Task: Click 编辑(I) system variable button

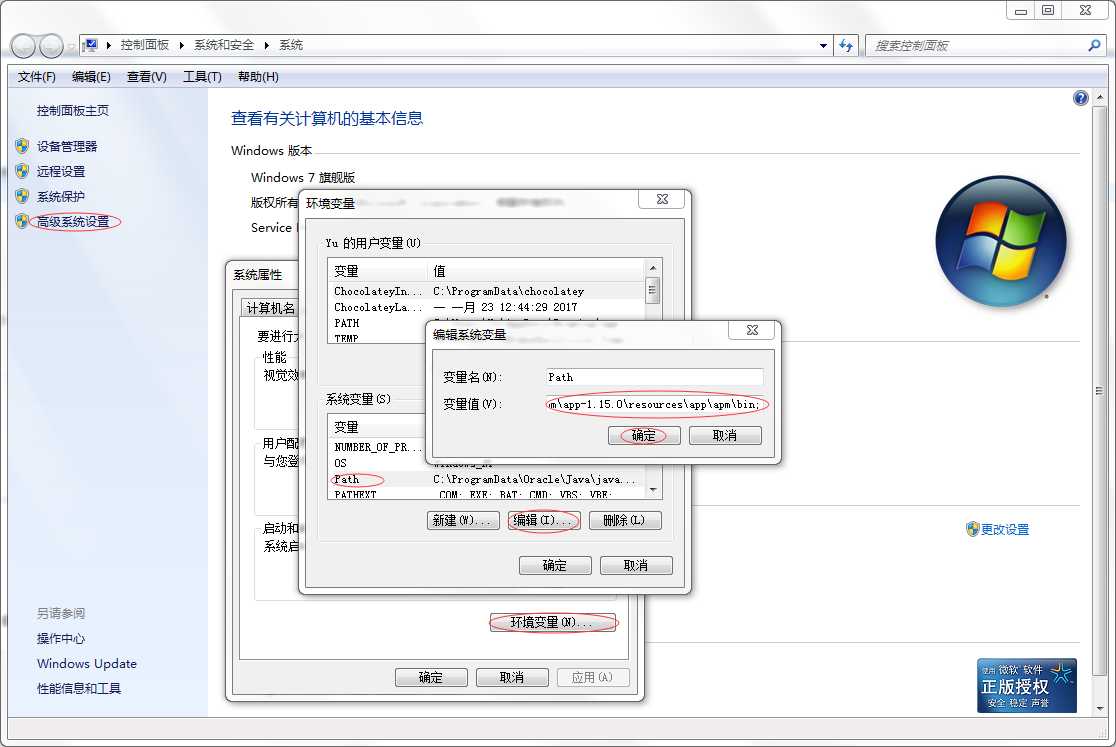Action: (544, 520)
